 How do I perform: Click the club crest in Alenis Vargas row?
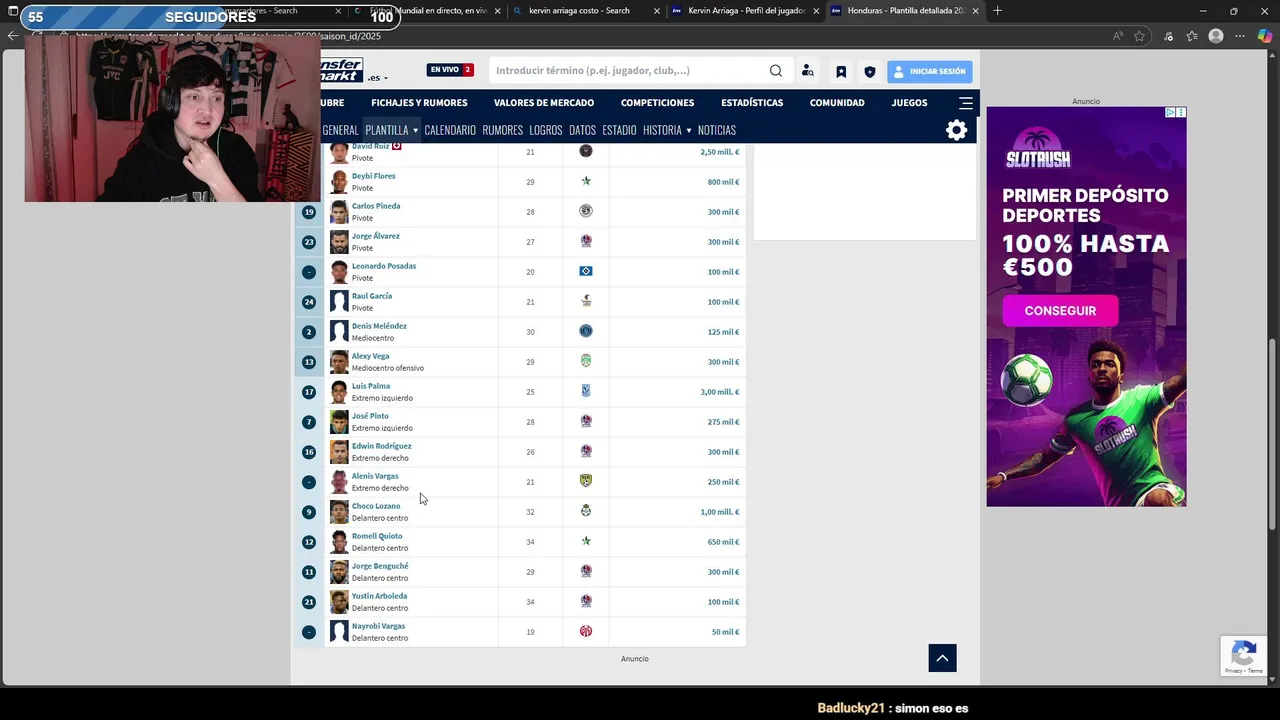(586, 481)
